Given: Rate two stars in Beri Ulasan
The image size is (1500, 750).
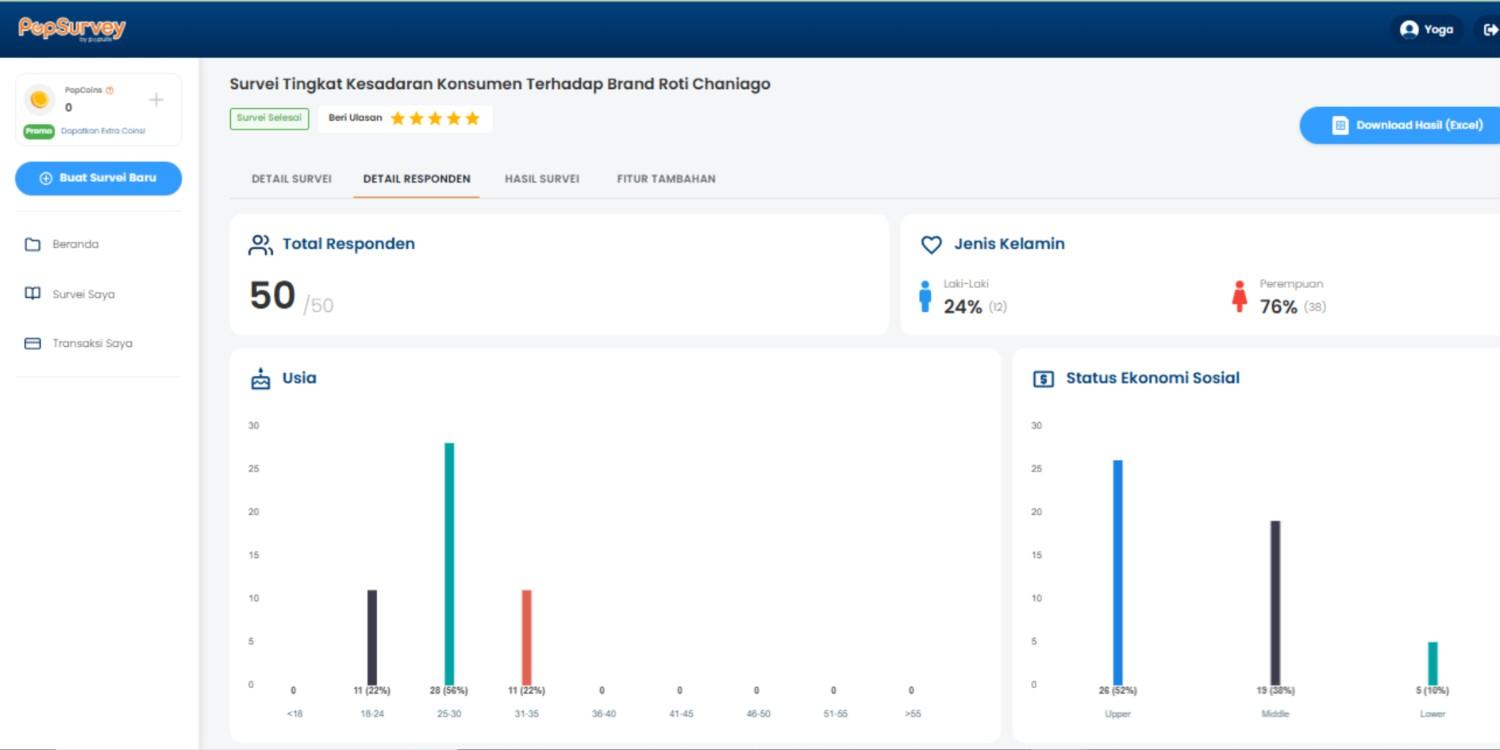Looking at the screenshot, I should (x=416, y=118).
